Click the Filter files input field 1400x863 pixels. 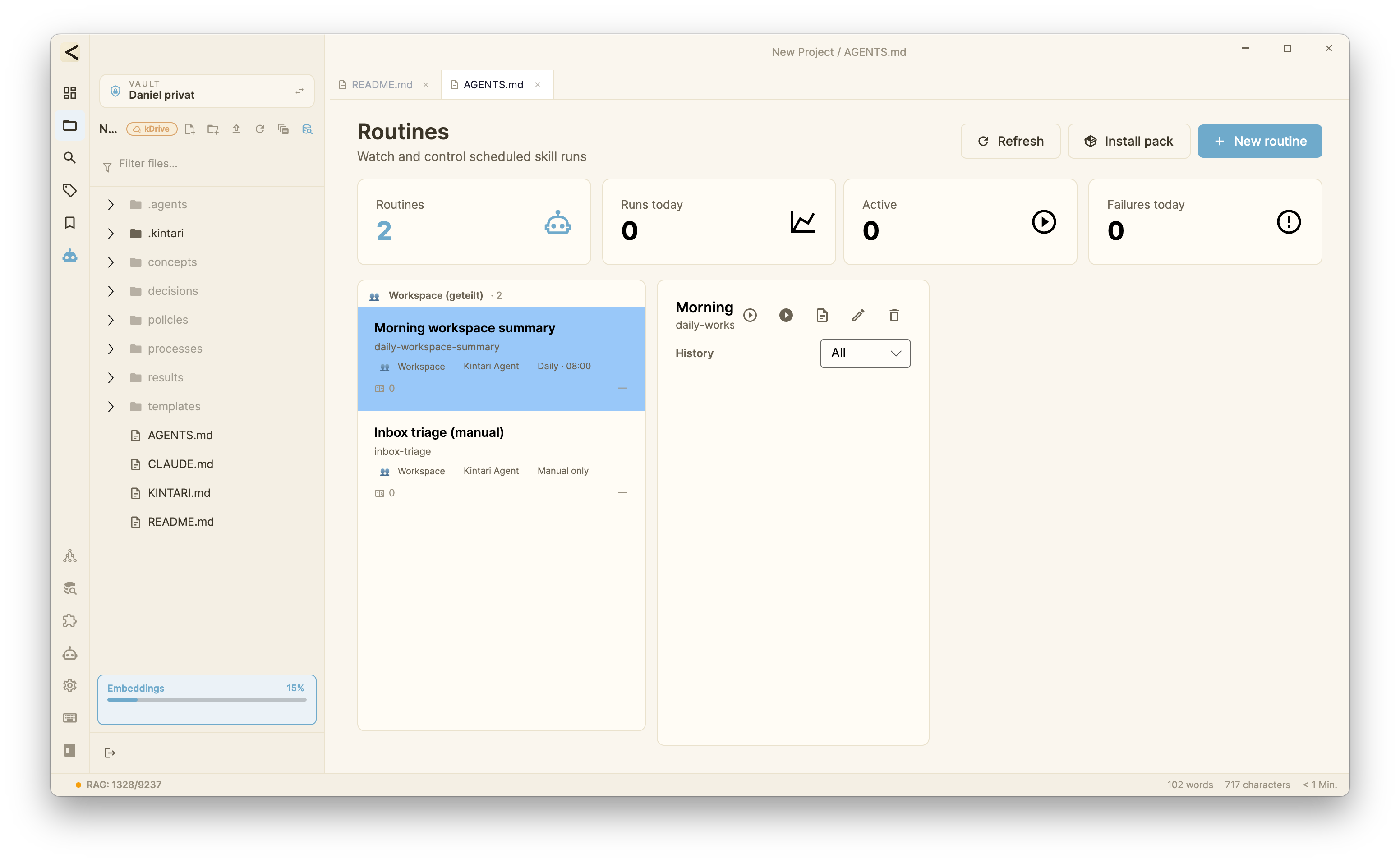pyautogui.click(x=207, y=164)
